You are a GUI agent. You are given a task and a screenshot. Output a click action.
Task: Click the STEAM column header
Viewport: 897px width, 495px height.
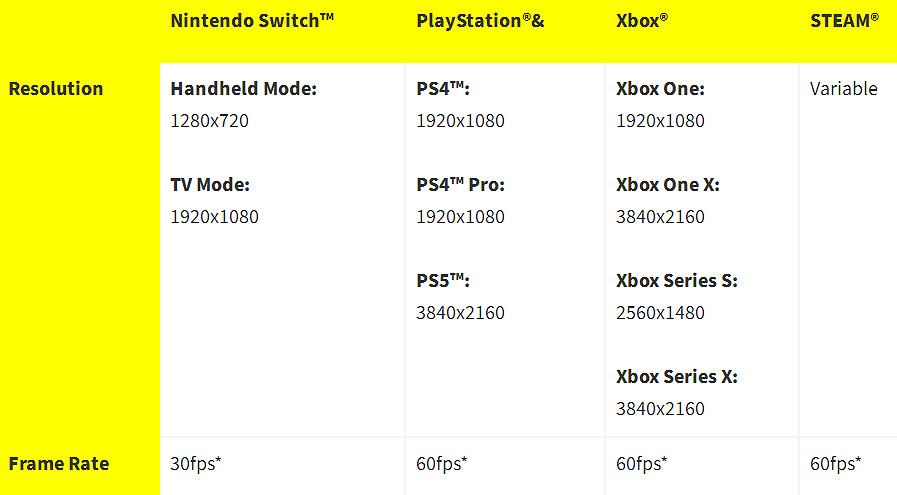pos(844,21)
